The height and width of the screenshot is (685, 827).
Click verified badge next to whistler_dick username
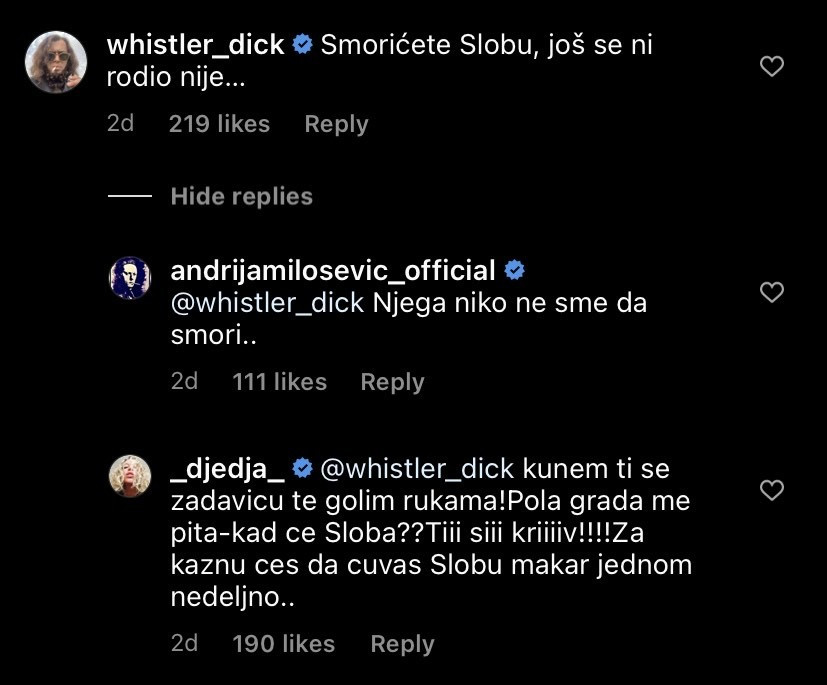point(303,45)
